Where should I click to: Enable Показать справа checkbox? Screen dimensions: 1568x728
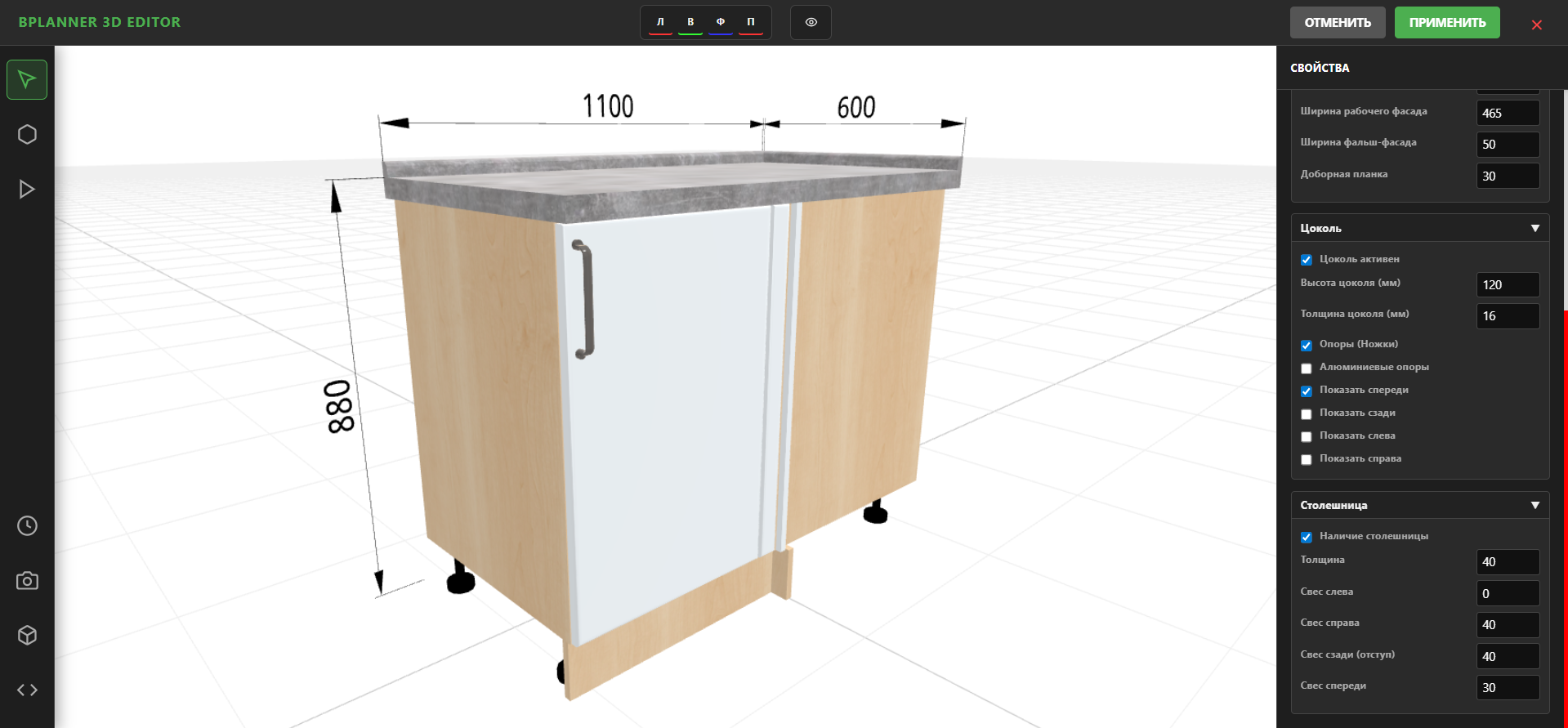(x=1307, y=459)
